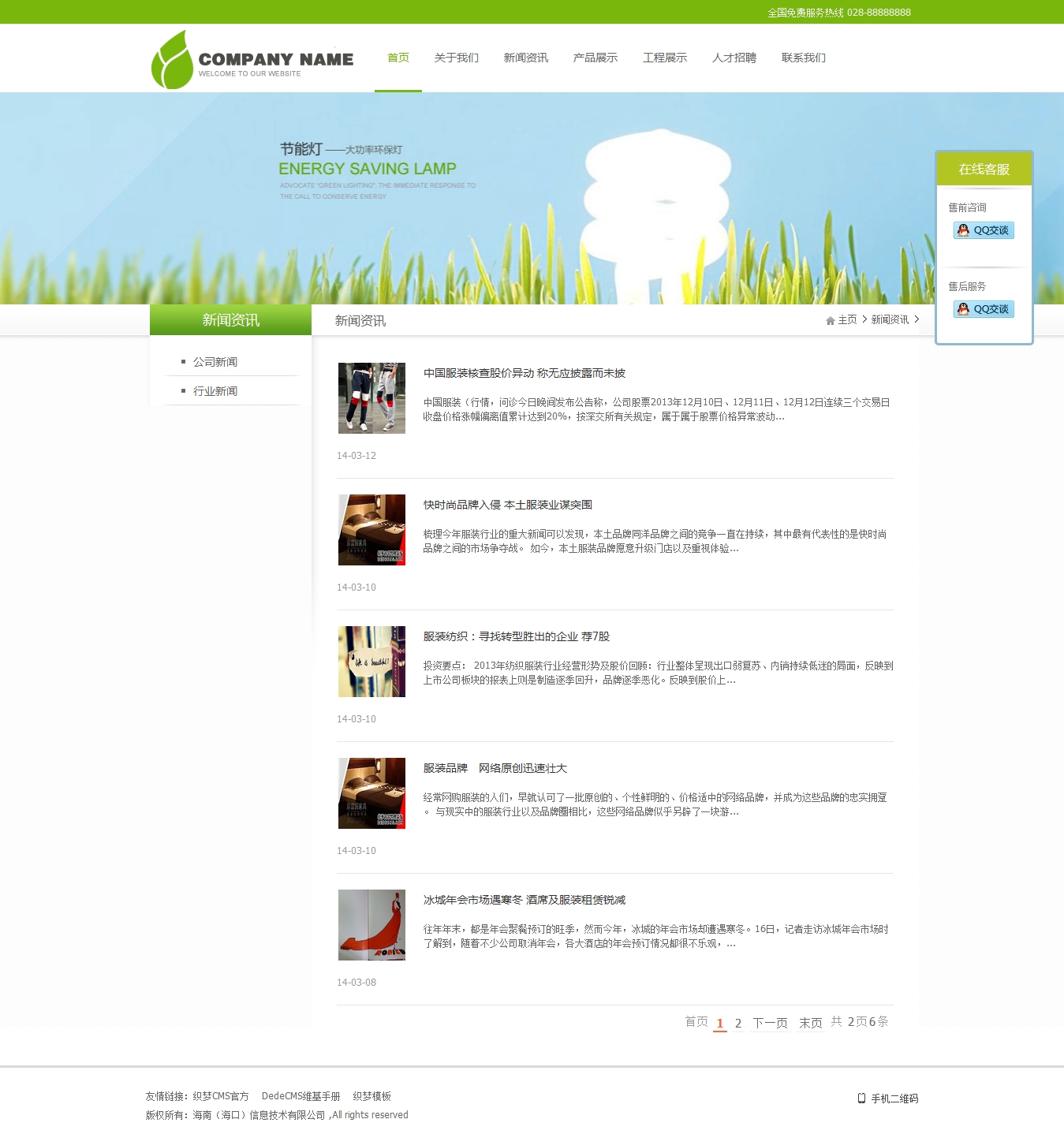Open the 关于我们 navigation item
The width and height of the screenshot is (1064, 1134).
[x=456, y=58]
